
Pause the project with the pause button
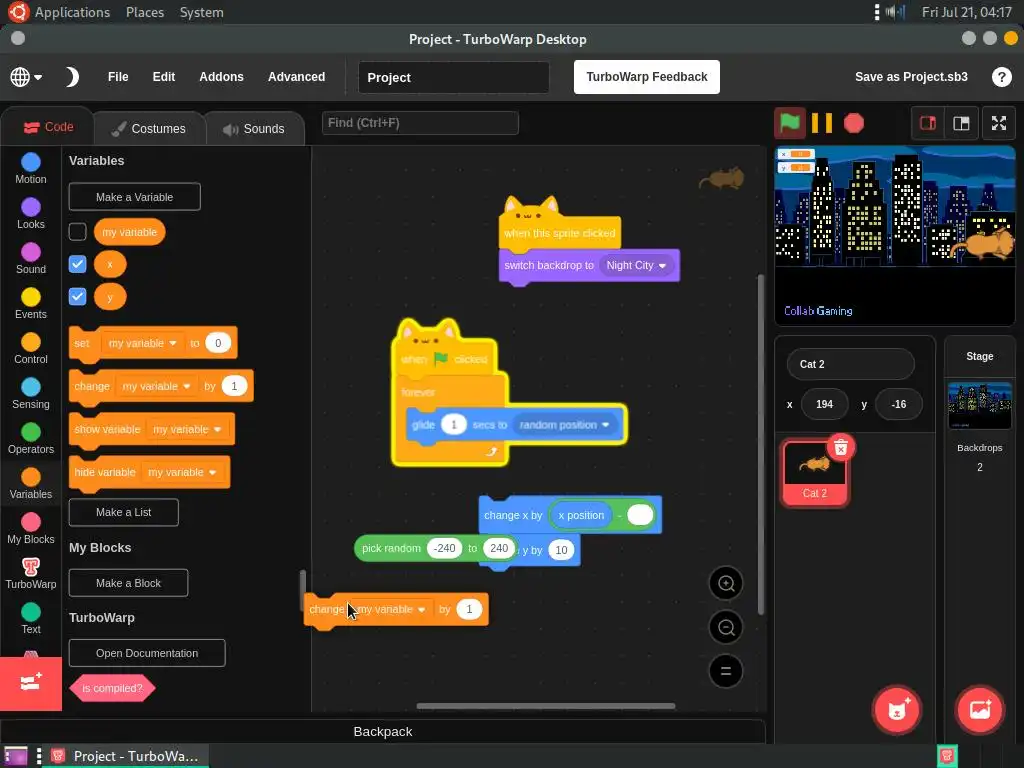click(x=822, y=123)
